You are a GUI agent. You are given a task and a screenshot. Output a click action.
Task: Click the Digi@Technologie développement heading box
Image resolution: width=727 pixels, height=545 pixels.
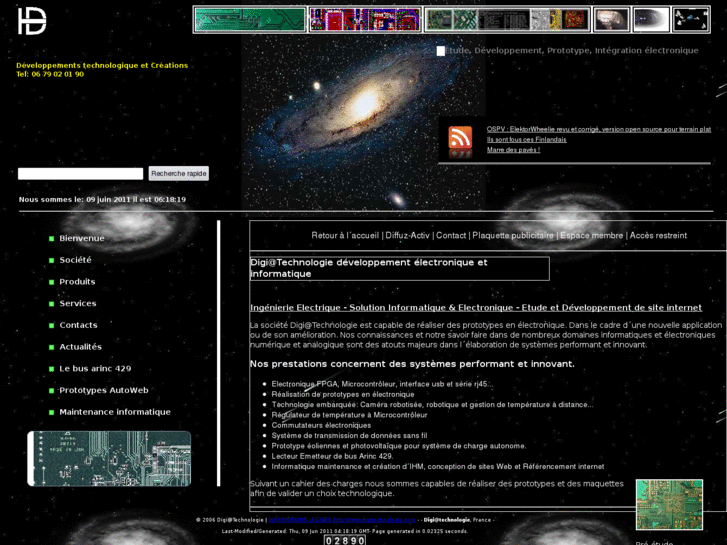400,268
